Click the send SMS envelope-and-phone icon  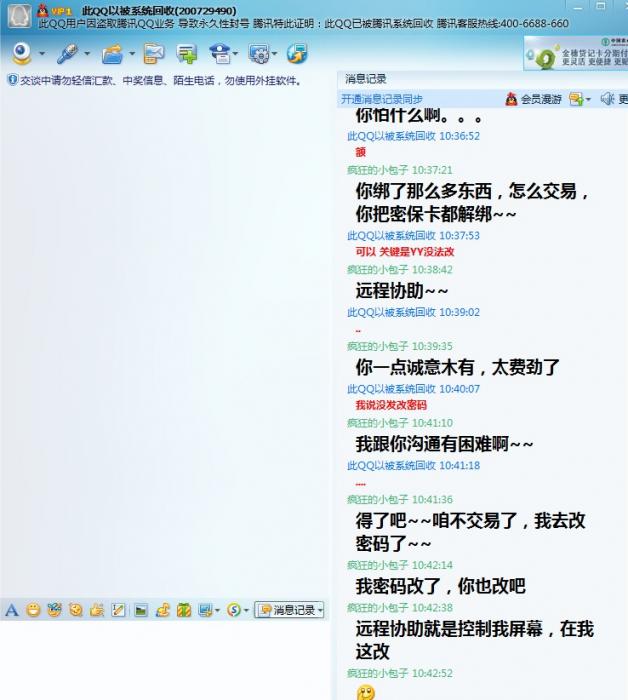tap(154, 54)
